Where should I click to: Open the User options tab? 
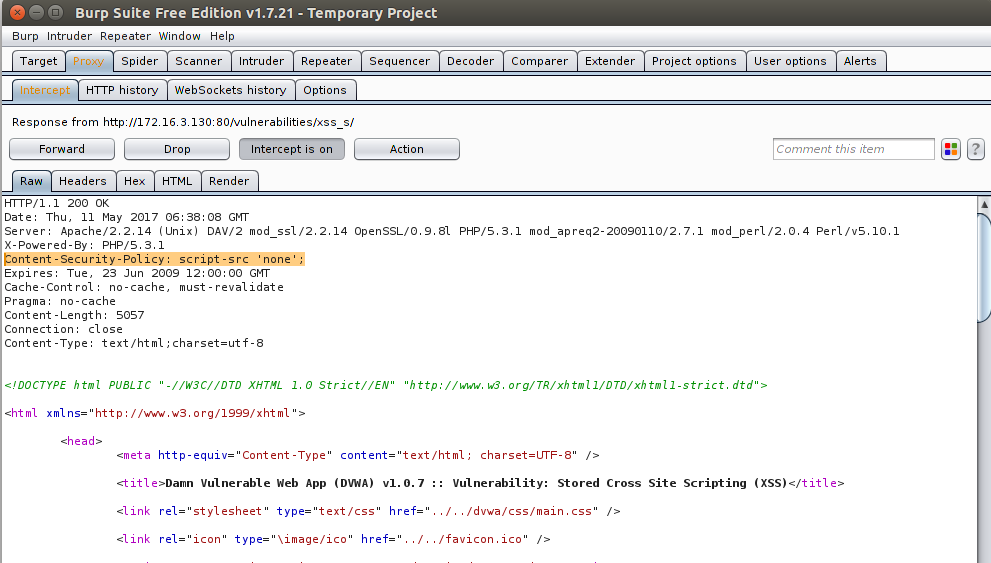pyautogui.click(x=790, y=61)
